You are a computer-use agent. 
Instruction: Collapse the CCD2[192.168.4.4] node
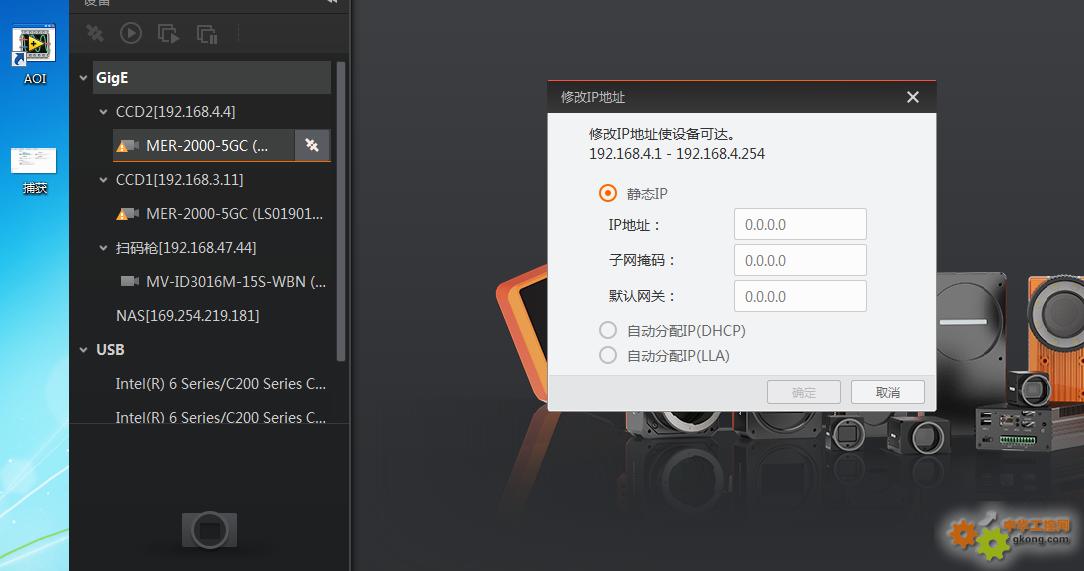(x=103, y=111)
